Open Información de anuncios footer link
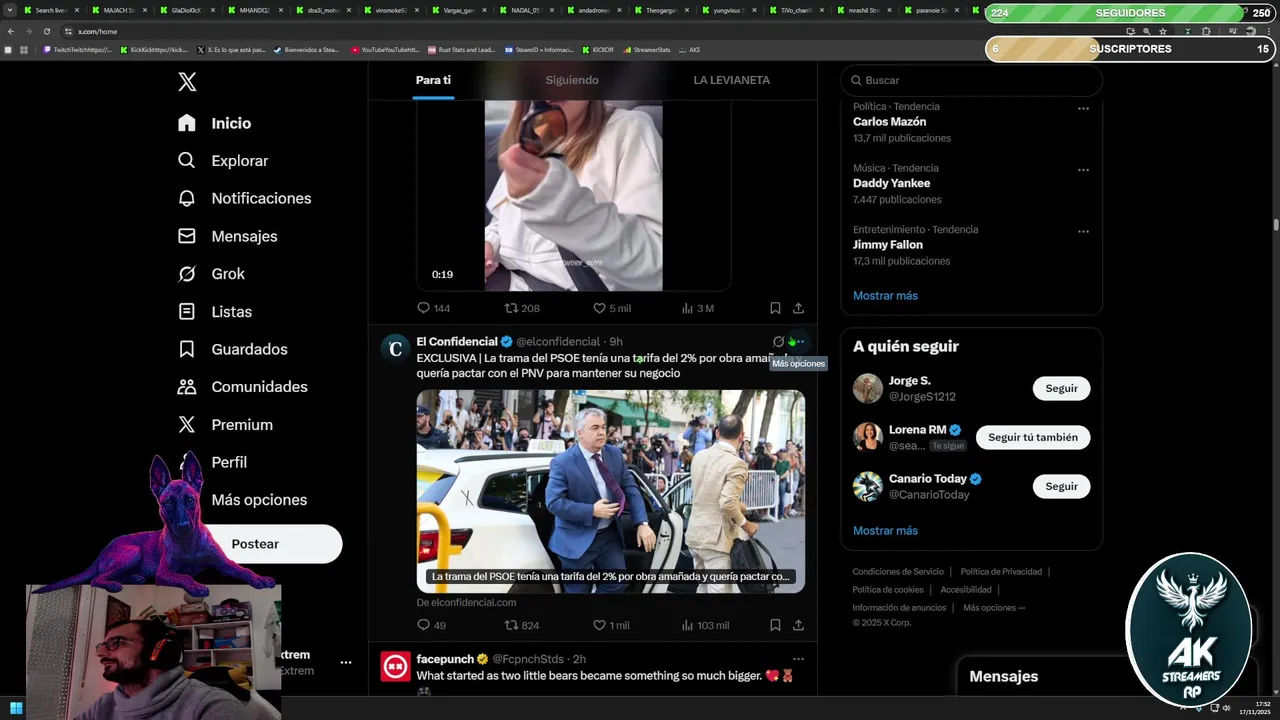This screenshot has height=720, width=1280. [x=899, y=608]
